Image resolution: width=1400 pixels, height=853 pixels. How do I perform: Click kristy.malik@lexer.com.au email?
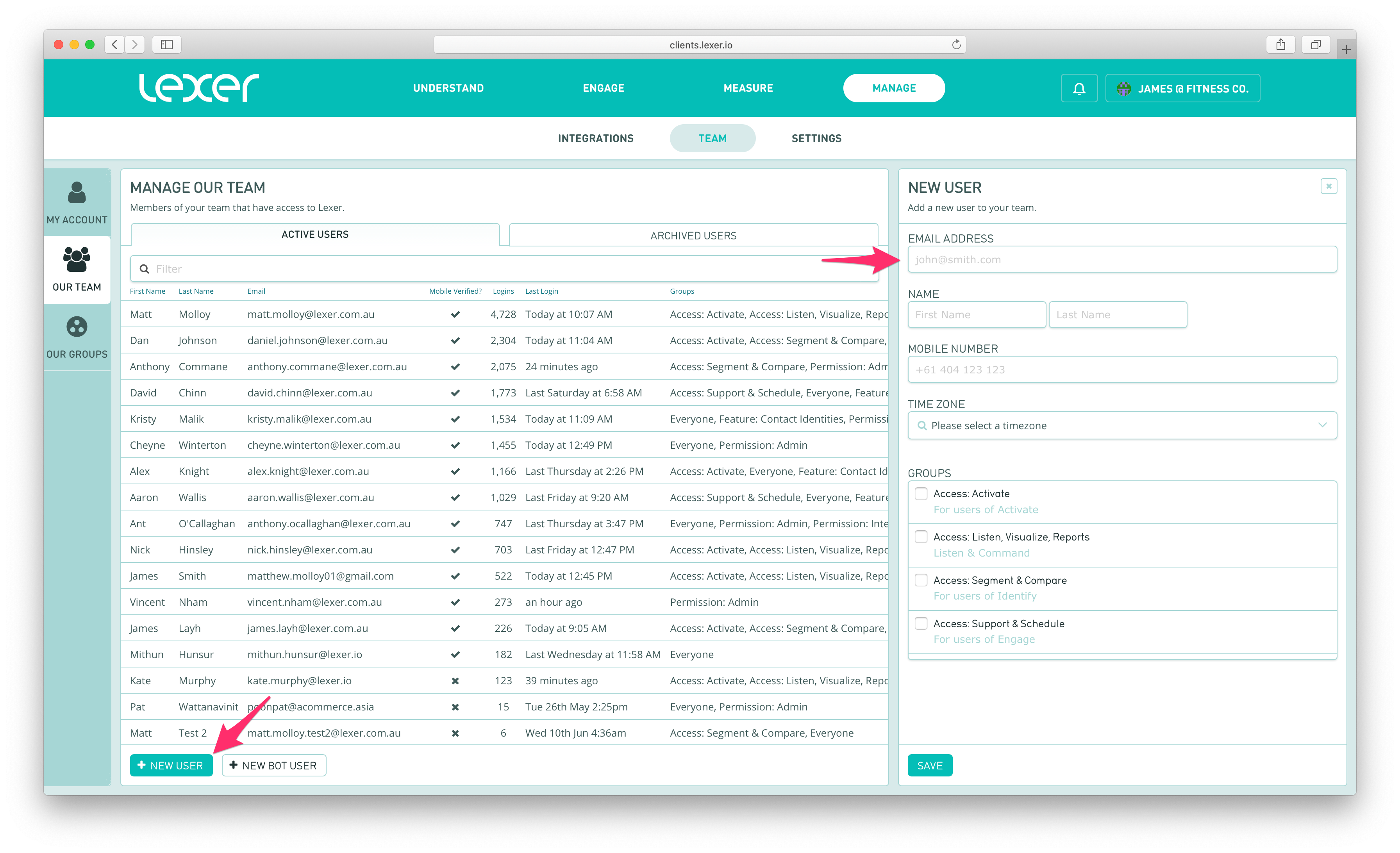309,419
